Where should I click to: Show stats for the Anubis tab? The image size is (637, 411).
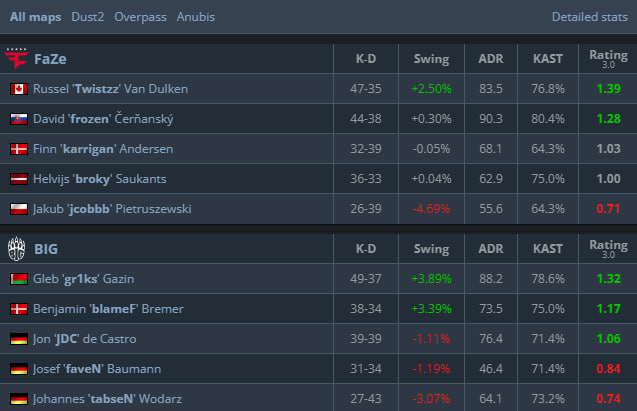(x=196, y=17)
